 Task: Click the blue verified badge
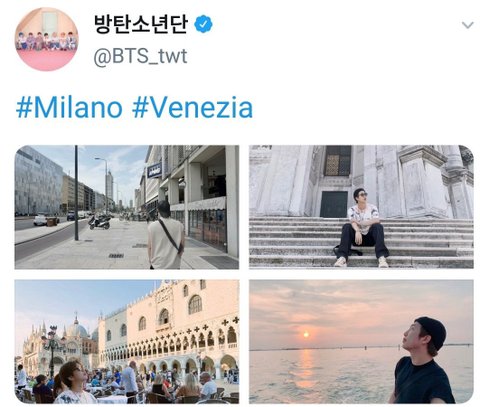click(203, 24)
